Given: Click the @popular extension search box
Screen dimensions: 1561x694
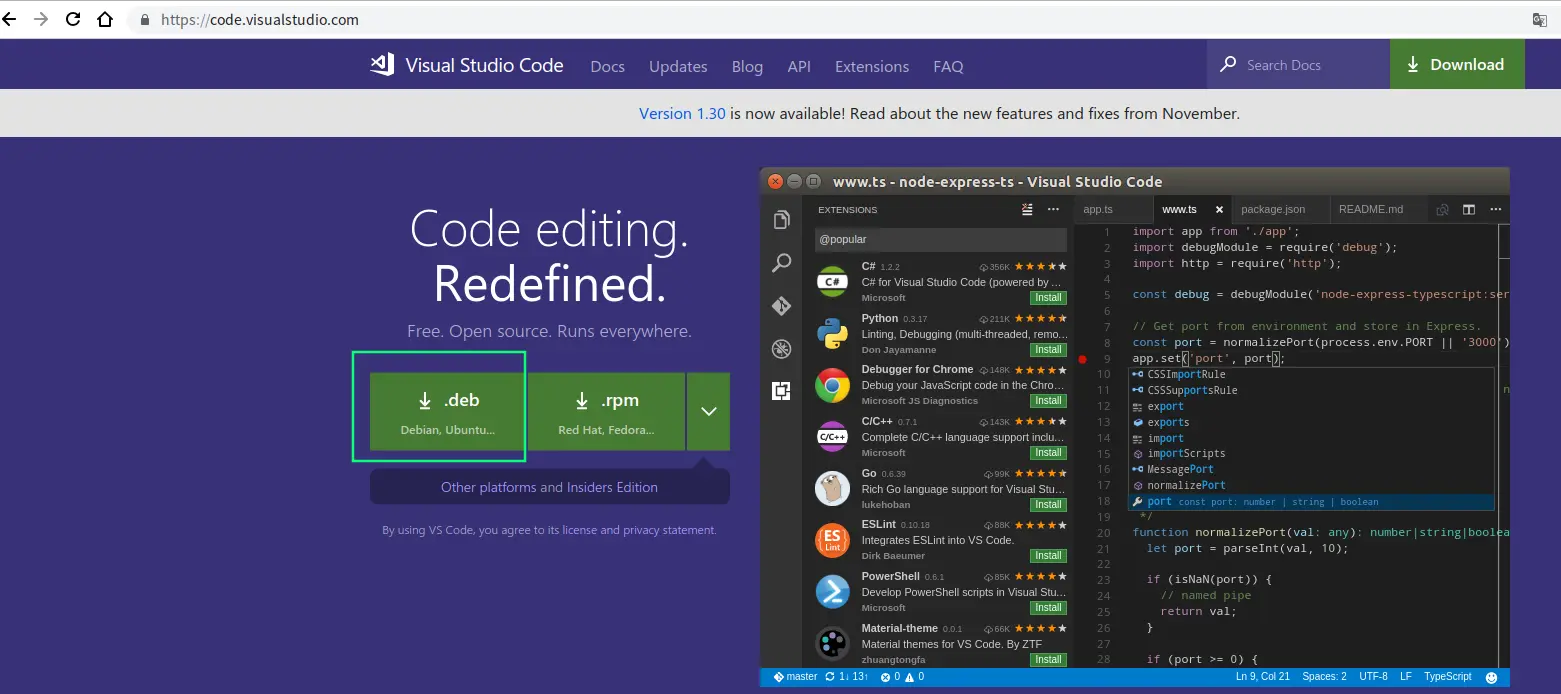Looking at the screenshot, I should [941, 240].
